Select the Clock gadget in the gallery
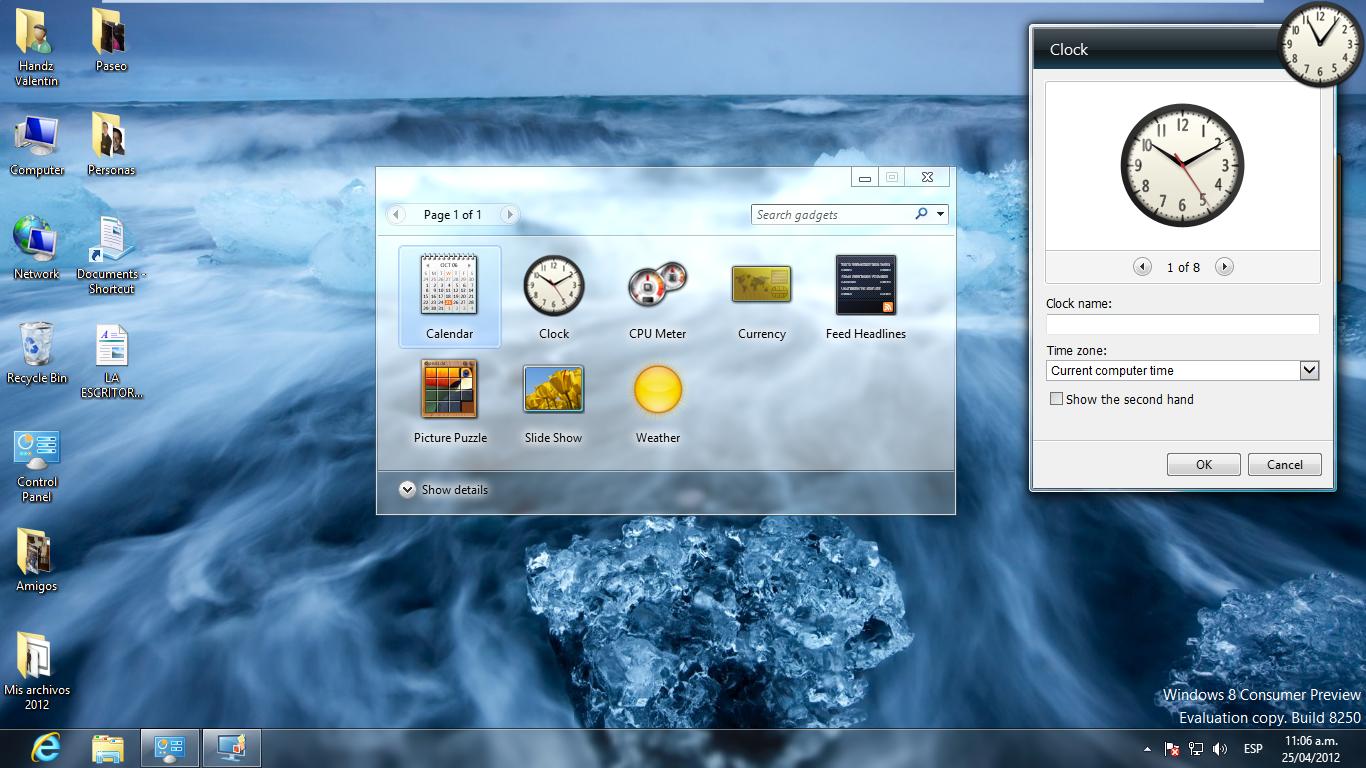The width and height of the screenshot is (1366, 768). point(553,286)
